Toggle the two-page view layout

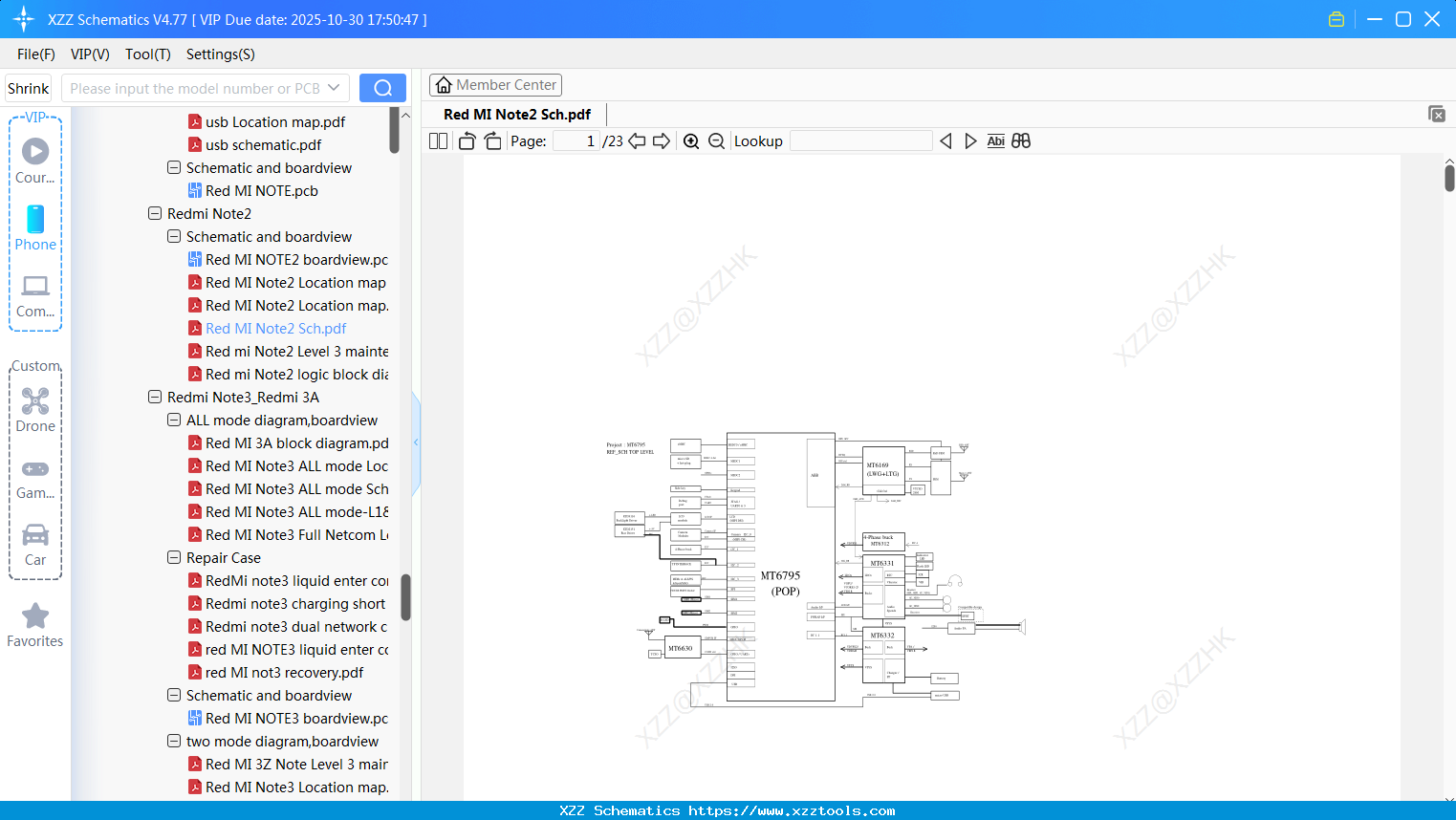pos(438,141)
